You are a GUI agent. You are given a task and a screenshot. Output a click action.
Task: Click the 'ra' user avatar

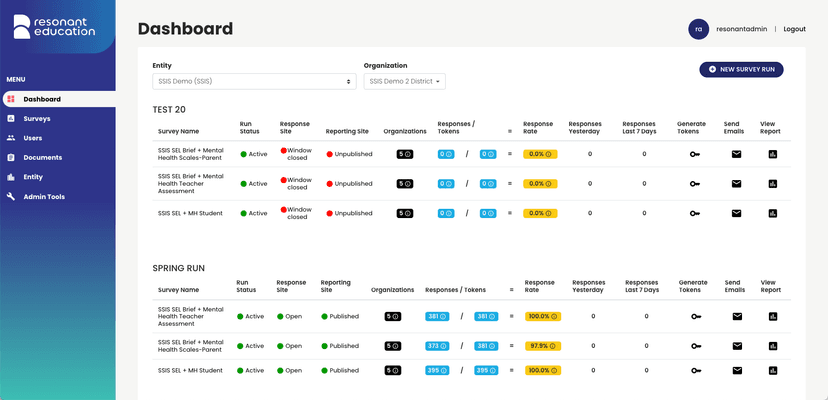698,29
